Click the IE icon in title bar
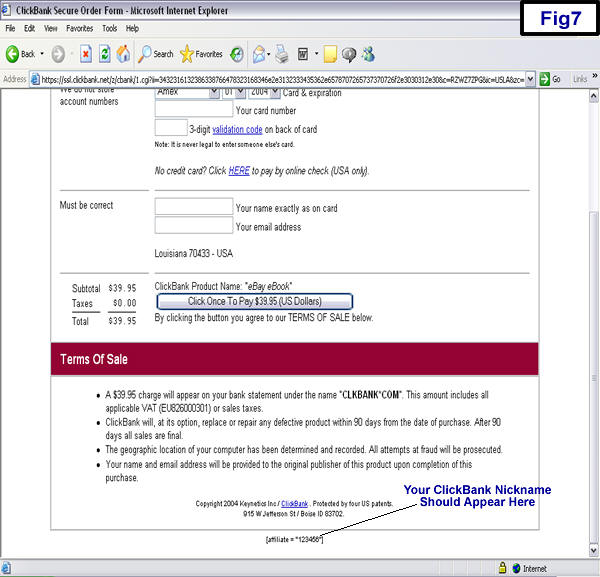Screen dimensions: 600x577 tap(5, 10)
